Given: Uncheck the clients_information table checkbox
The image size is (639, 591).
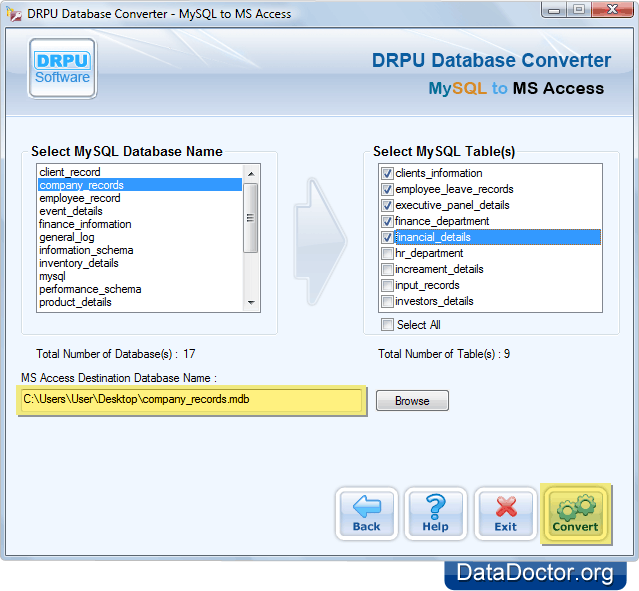Looking at the screenshot, I should point(387,173).
